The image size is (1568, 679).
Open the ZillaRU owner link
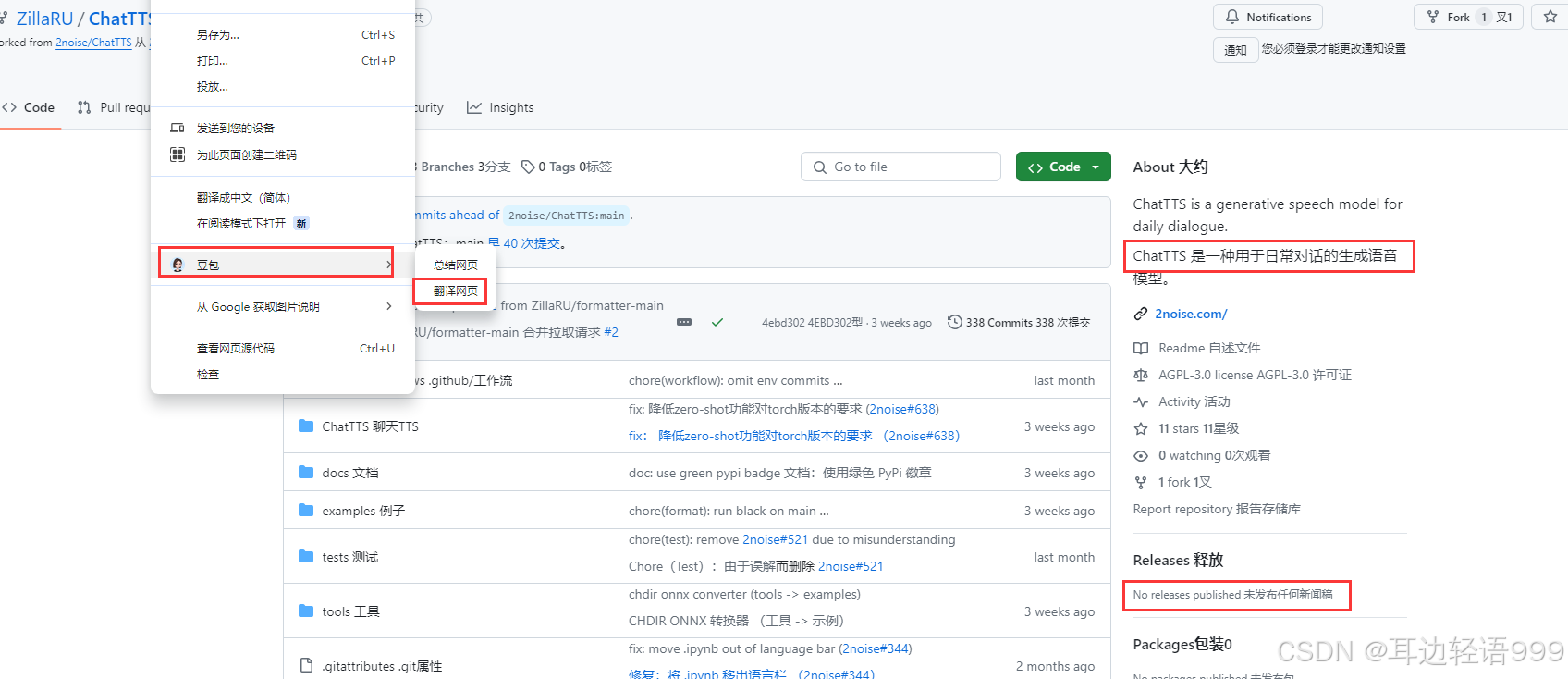point(44,19)
